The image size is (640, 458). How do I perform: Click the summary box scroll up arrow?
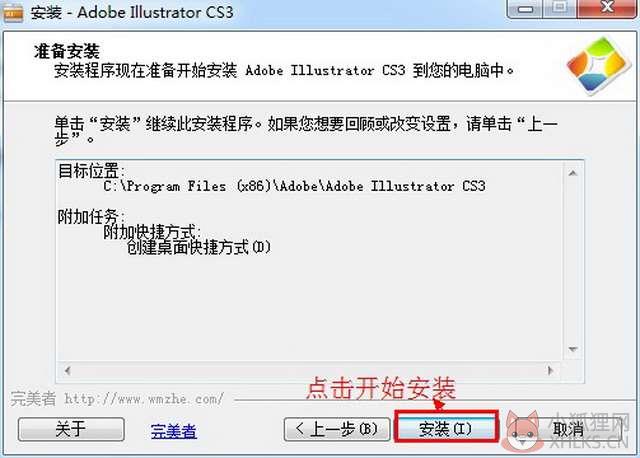click(573, 173)
